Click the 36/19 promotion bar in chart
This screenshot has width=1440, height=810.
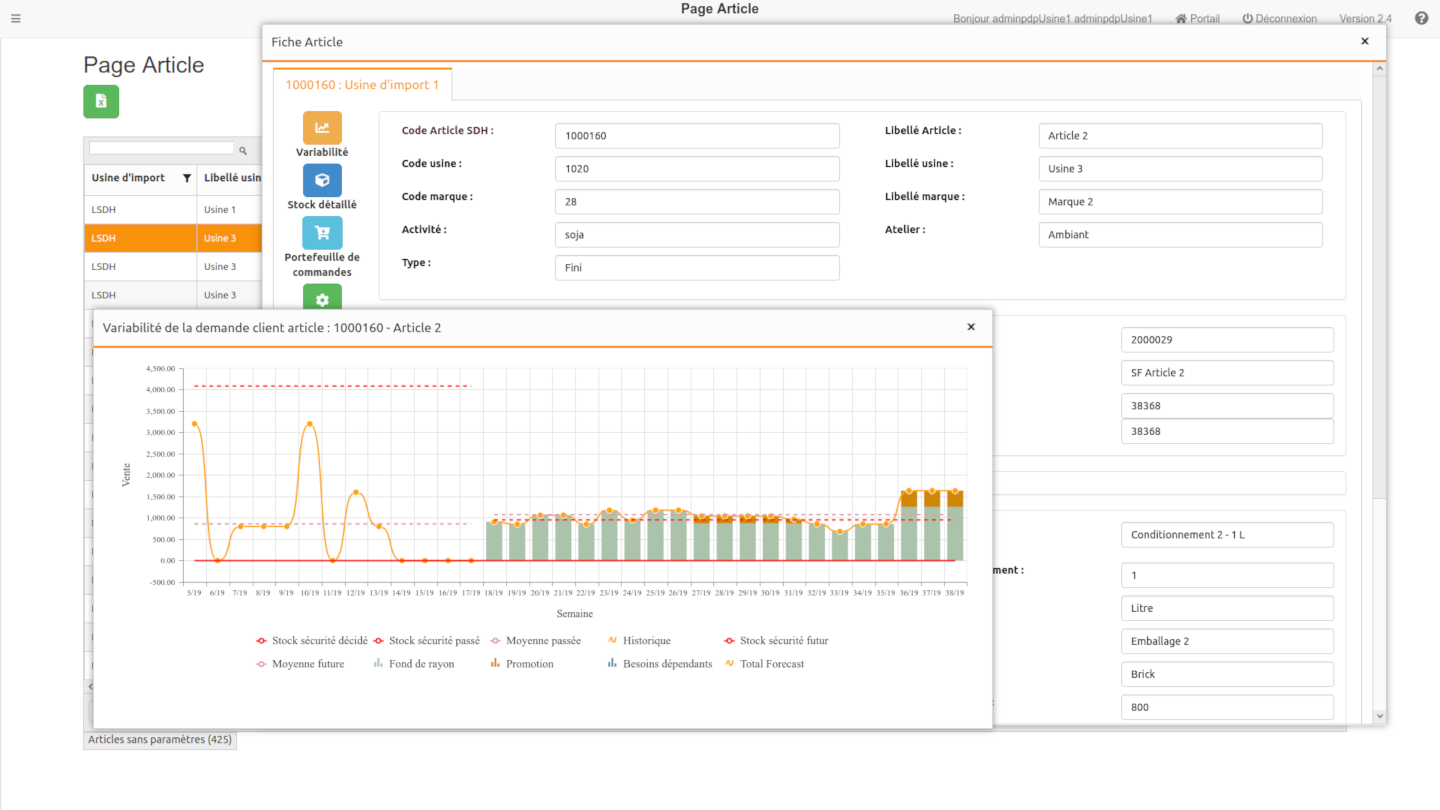[x=909, y=499]
